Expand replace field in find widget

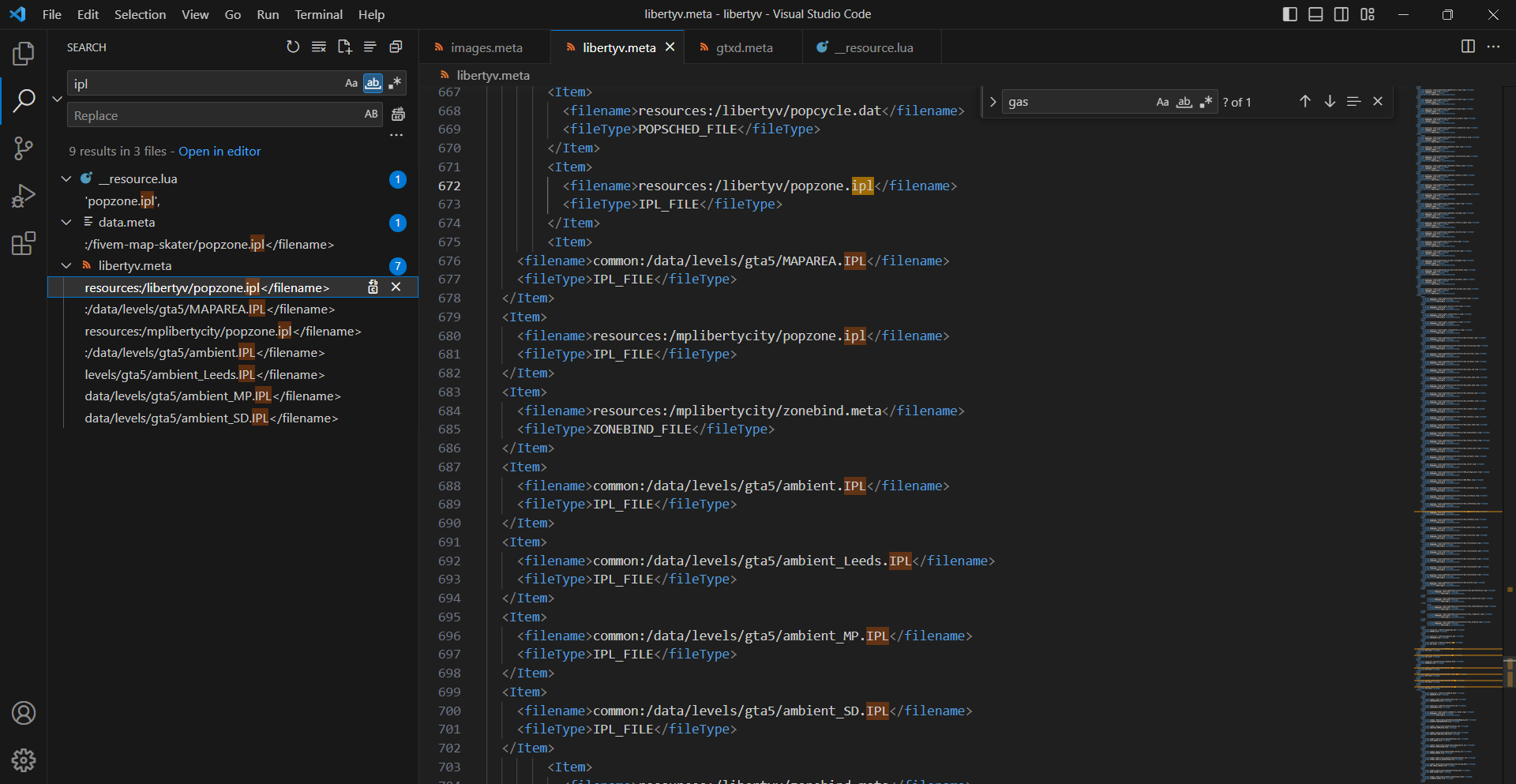[993, 102]
